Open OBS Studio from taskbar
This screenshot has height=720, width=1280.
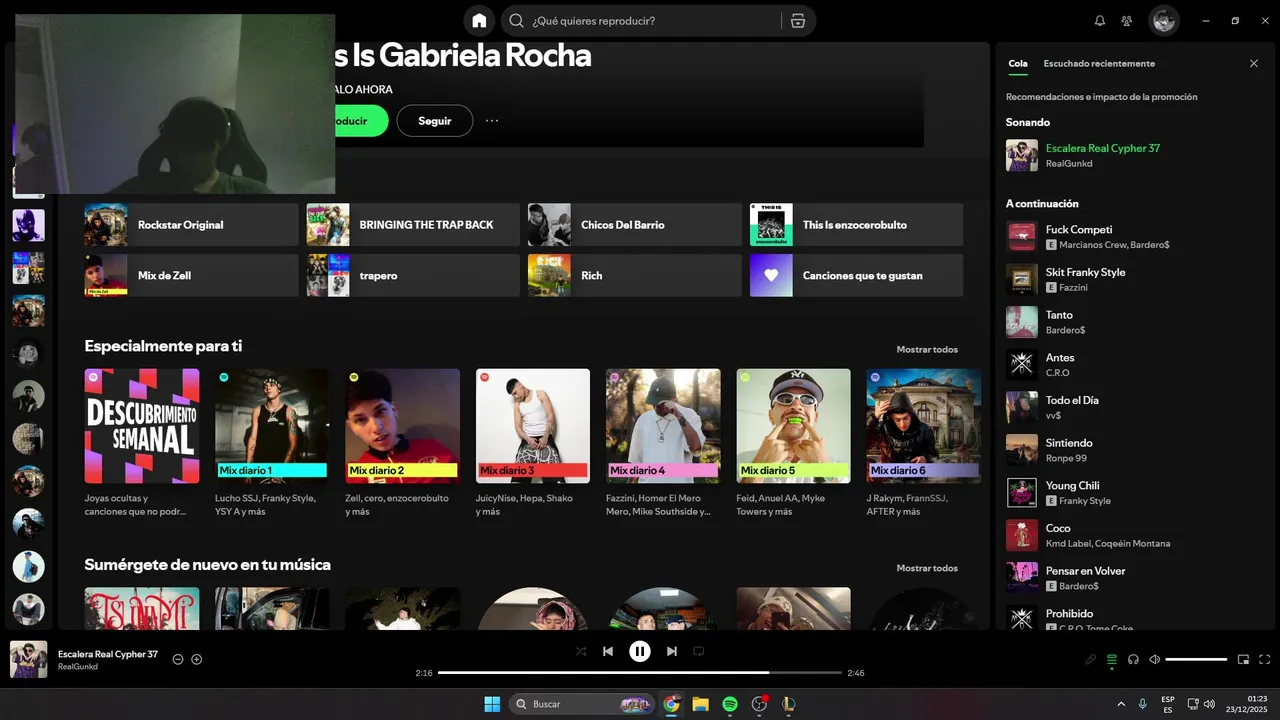(x=759, y=704)
